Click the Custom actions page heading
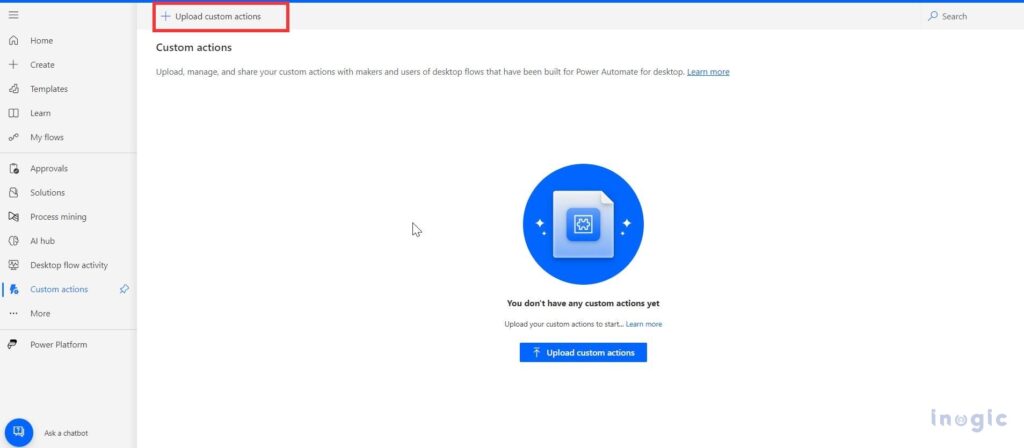Screen dimensions: 1024x448 (194, 48)
